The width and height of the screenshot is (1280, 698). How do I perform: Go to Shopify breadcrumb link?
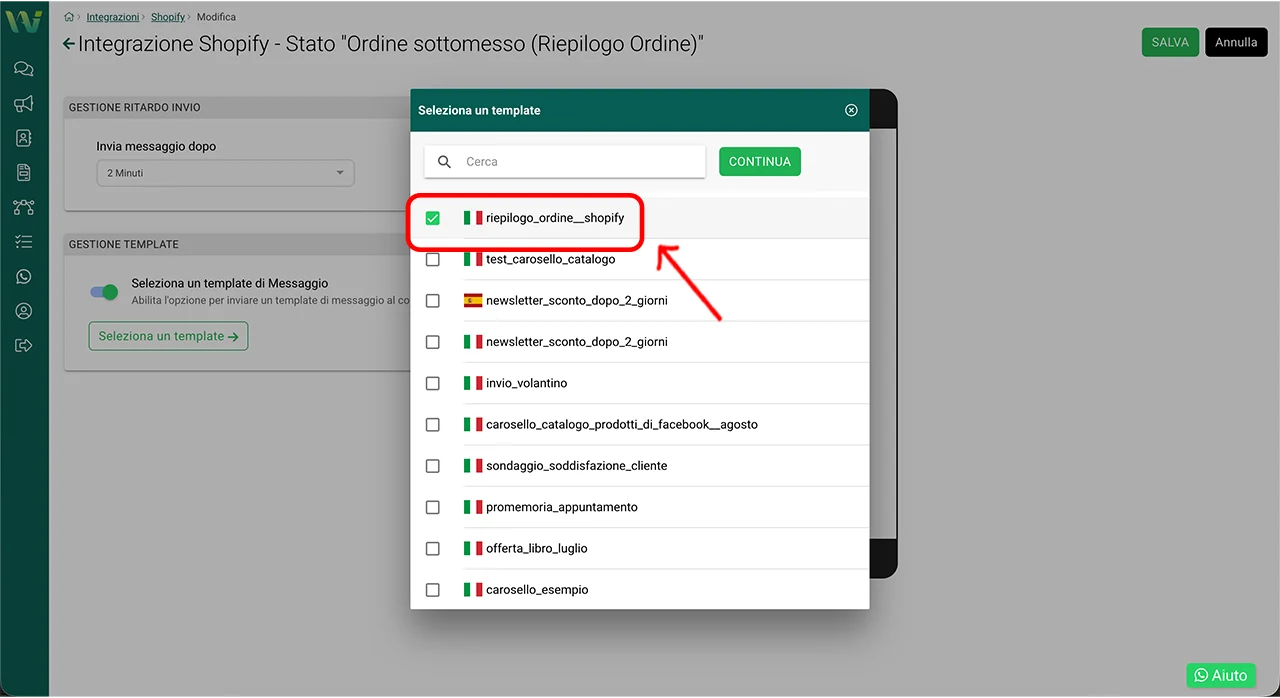pos(168,17)
